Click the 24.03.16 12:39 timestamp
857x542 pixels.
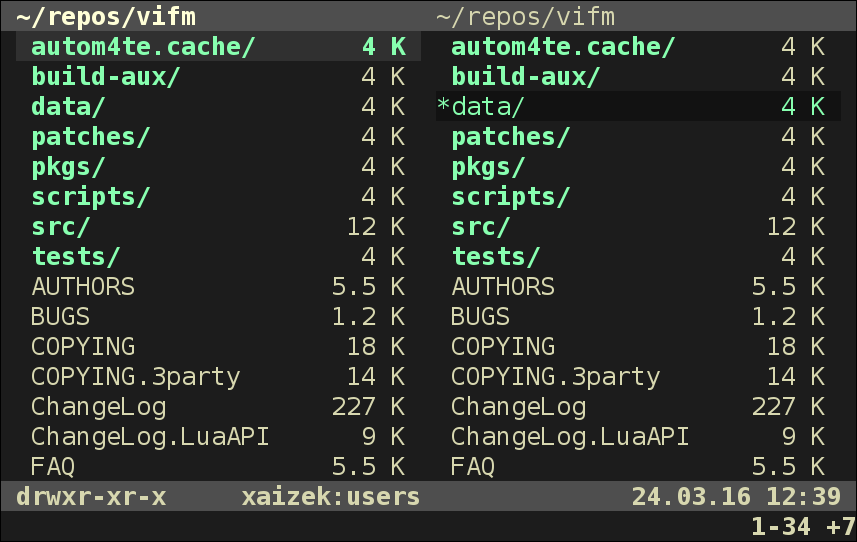click(x=736, y=497)
